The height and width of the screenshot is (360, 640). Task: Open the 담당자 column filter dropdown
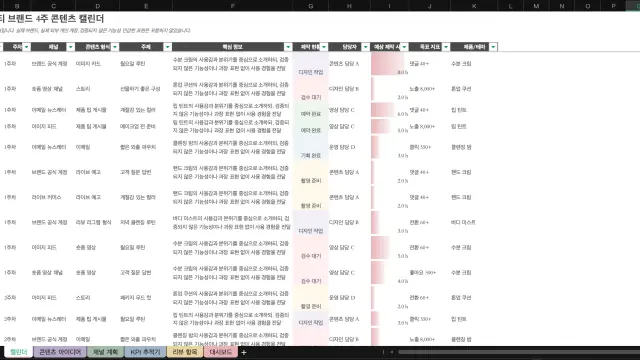[365, 47]
